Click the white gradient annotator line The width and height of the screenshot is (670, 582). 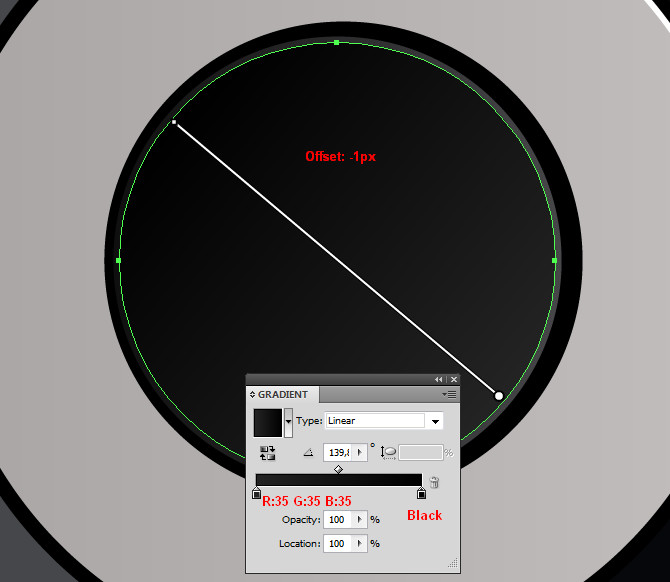[x=336, y=259]
